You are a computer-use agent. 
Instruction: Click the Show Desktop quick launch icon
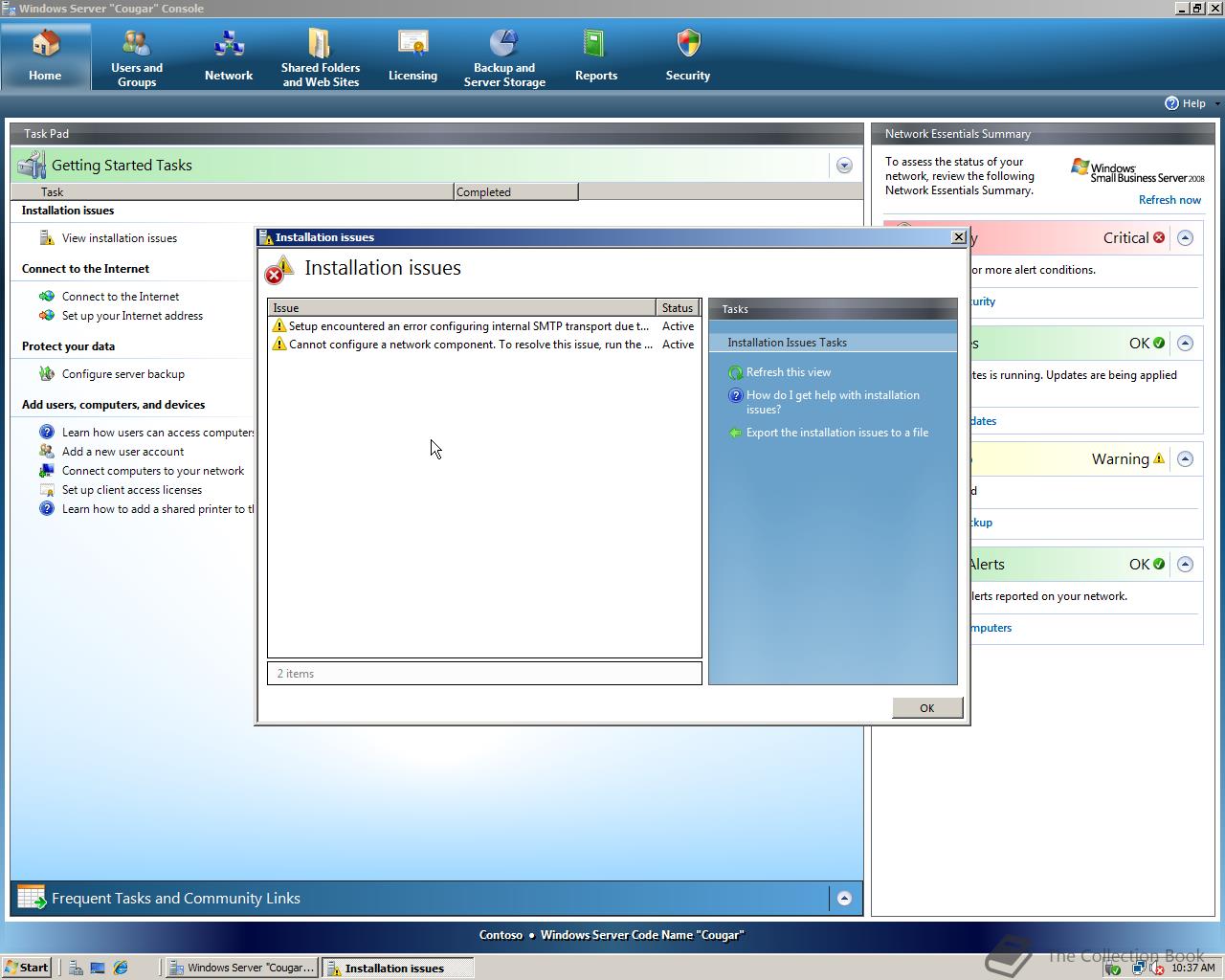(x=98, y=968)
